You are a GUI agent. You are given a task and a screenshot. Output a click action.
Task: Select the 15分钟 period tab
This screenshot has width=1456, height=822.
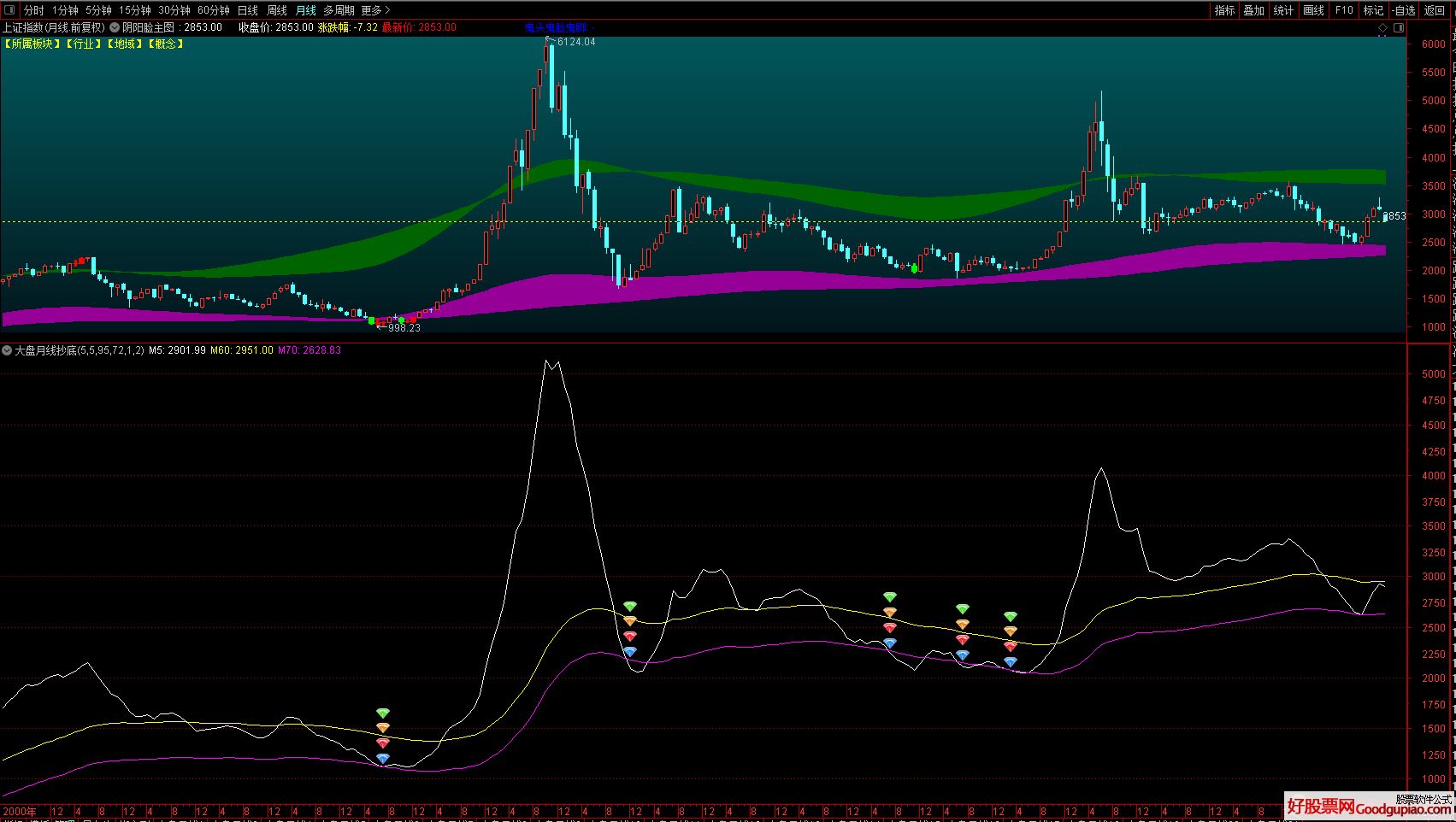click(135, 10)
